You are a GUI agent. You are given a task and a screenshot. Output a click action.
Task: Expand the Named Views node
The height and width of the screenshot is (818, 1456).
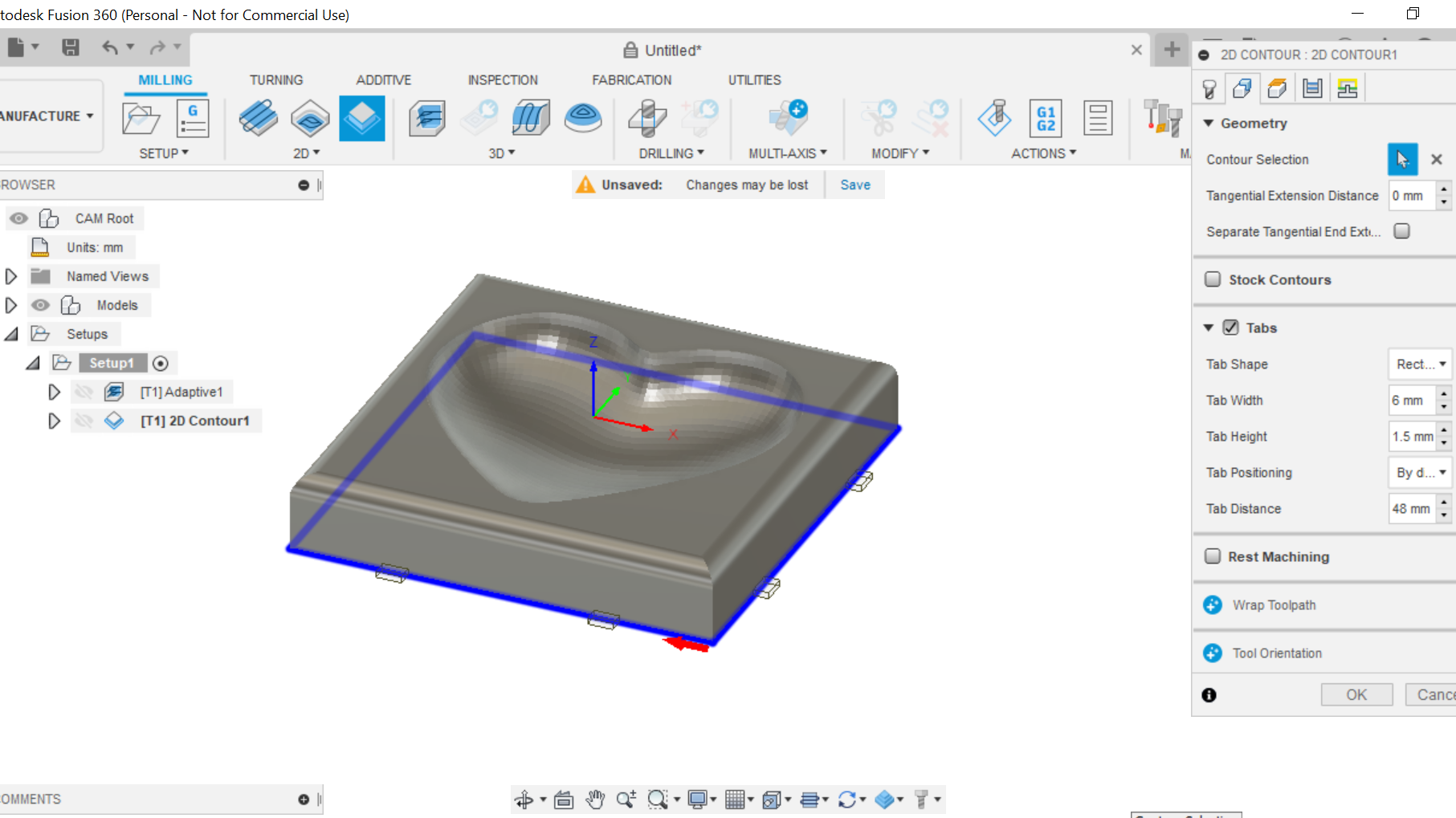pyautogui.click(x=11, y=276)
